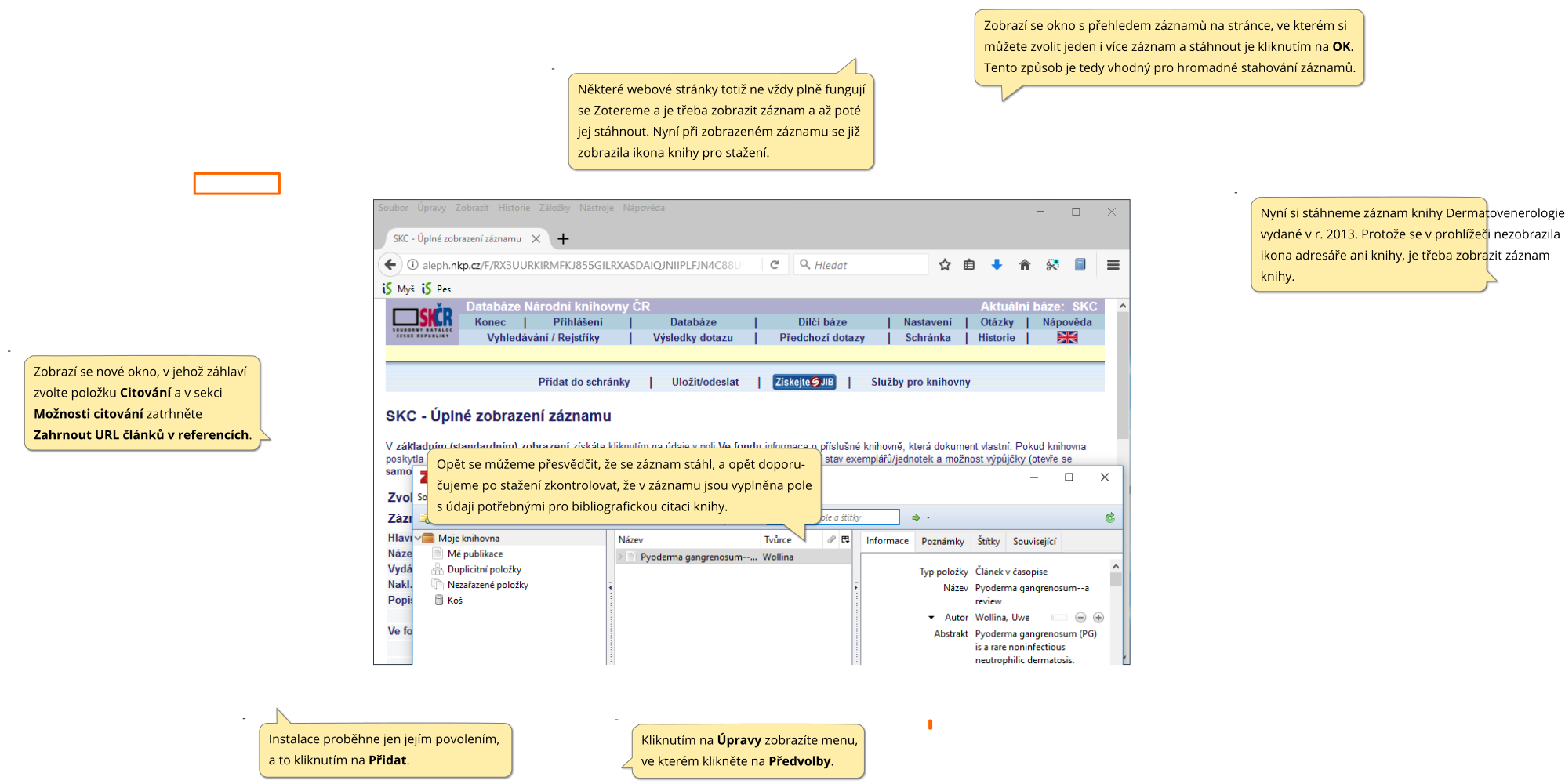Switch to the Štítky tab in Zotero

pos(988,542)
